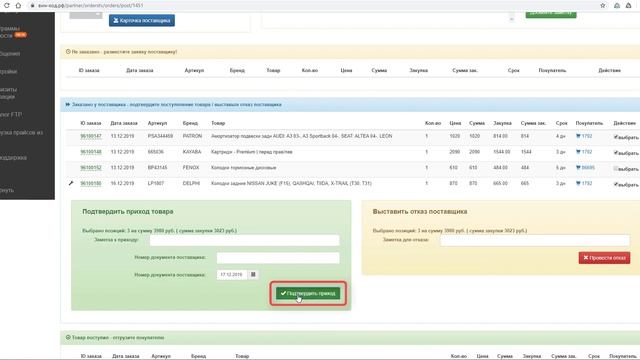
Task: Click brand cell PATRON
Action: (192, 136)
